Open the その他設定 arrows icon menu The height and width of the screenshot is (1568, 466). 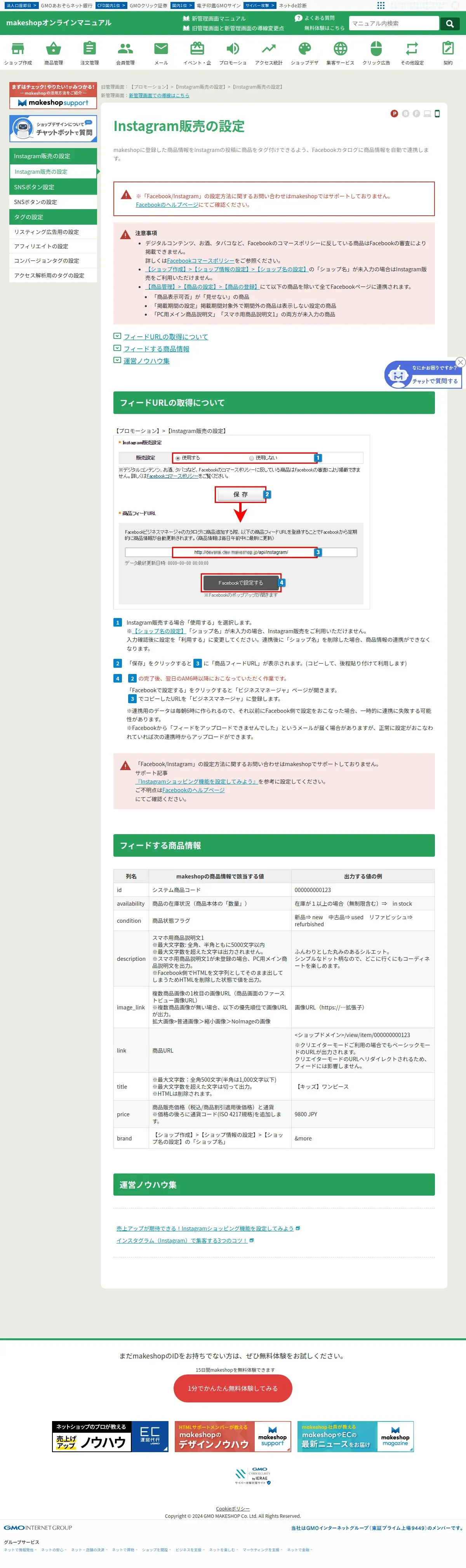tap(412, 54)
